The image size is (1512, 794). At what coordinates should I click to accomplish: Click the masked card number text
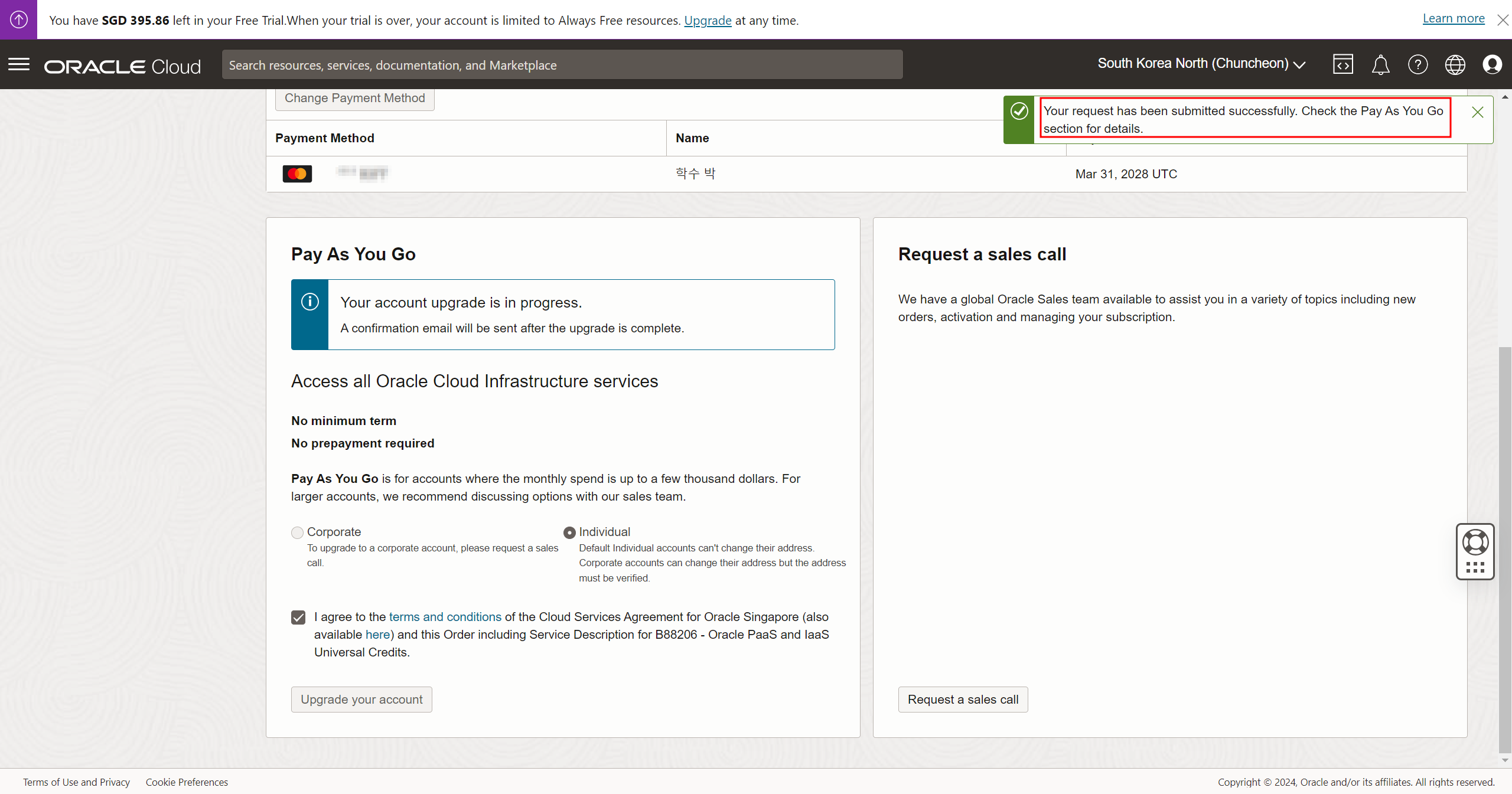362,173
